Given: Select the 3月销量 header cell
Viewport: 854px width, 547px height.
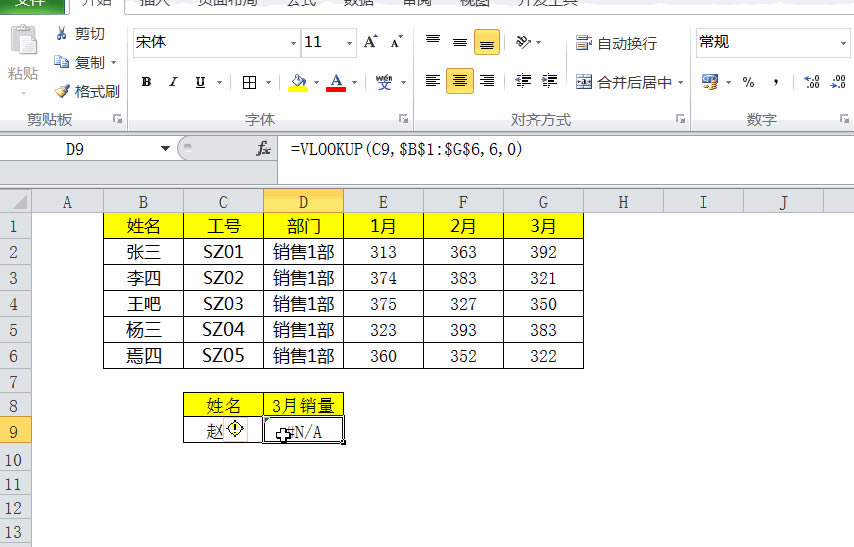Looking at the screenshot, I should (x=303, y=405).
